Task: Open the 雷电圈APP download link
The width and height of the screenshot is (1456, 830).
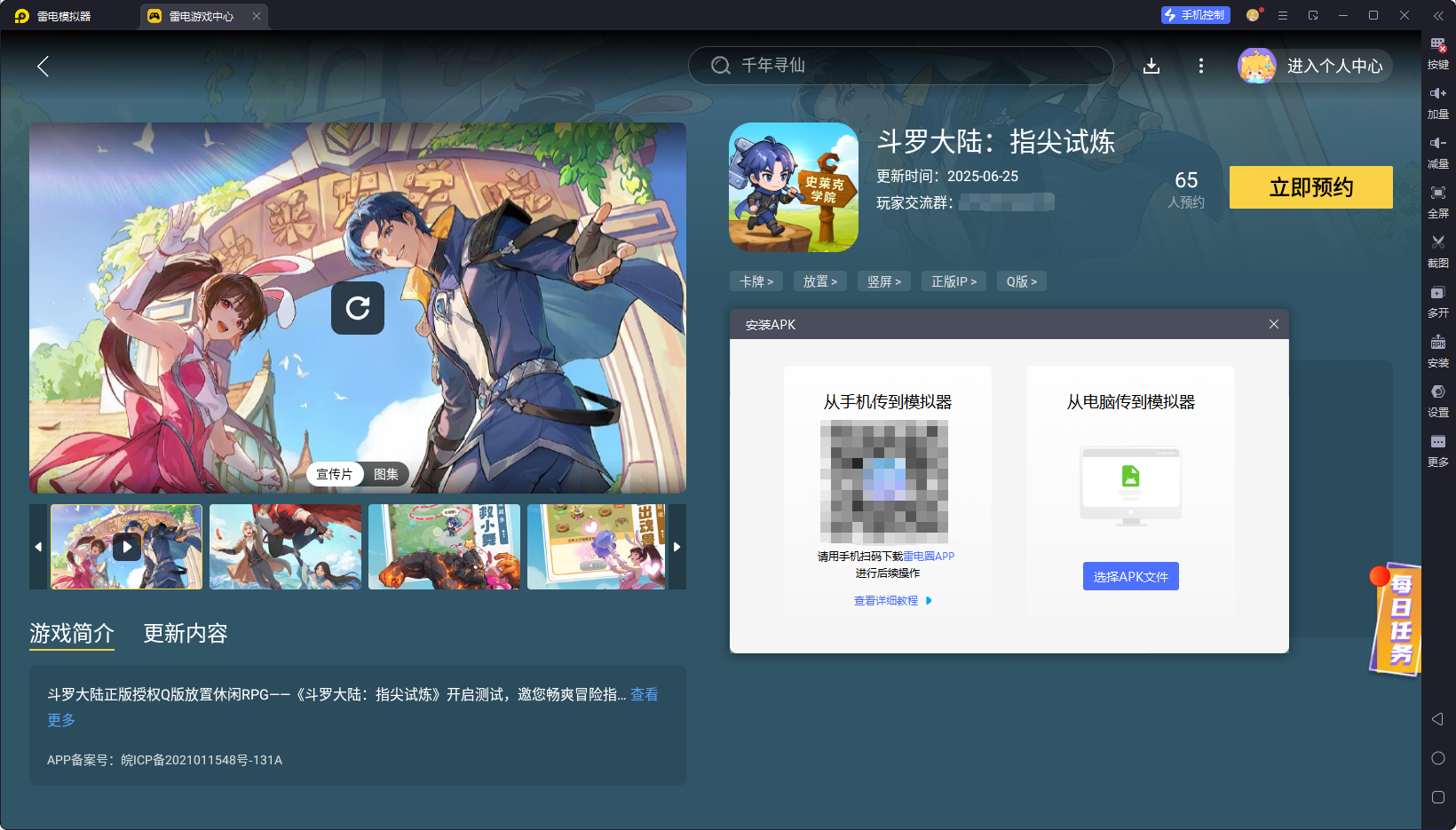Action: (x=929, y=557)
